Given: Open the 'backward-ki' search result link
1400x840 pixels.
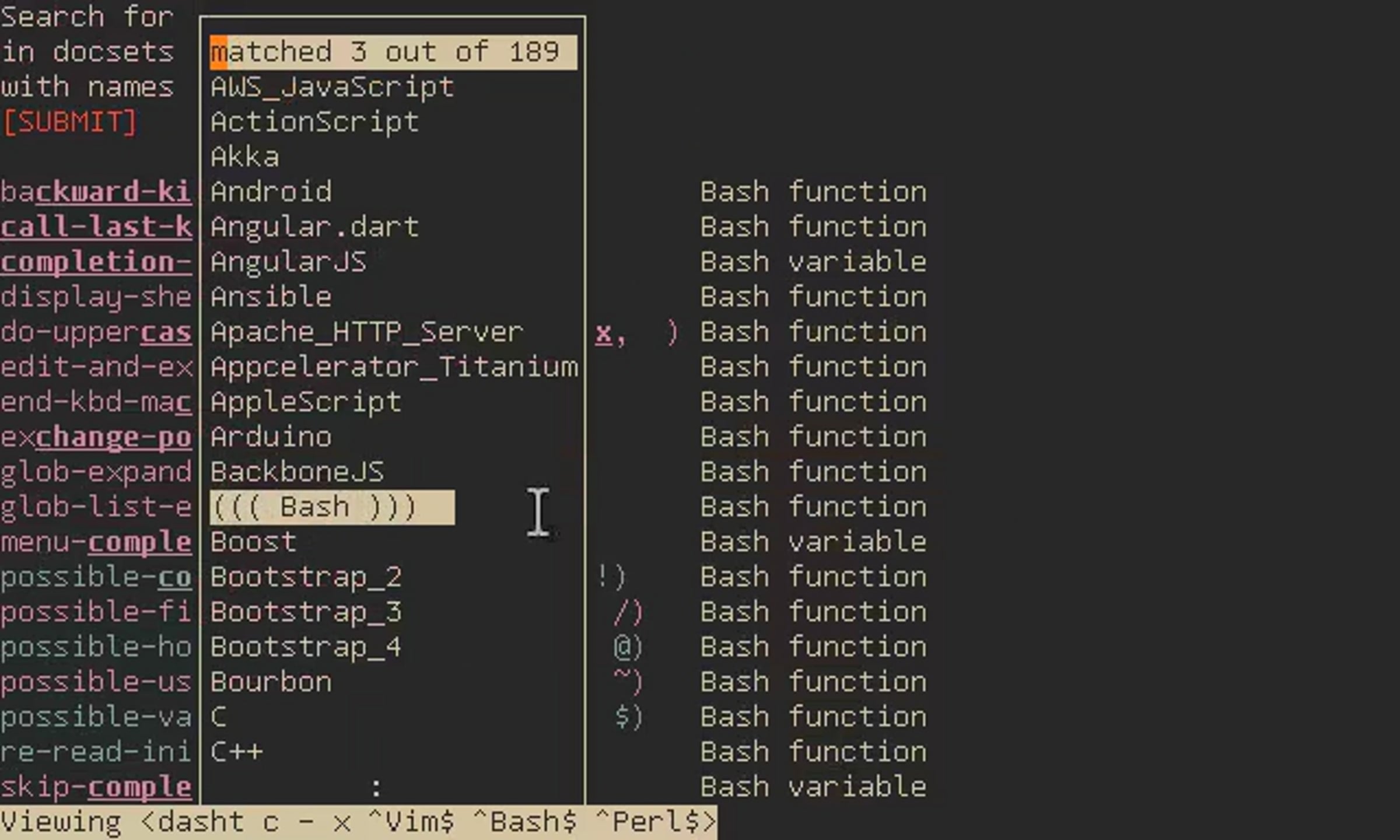Looking at the screenshot, I should point(96,192).
